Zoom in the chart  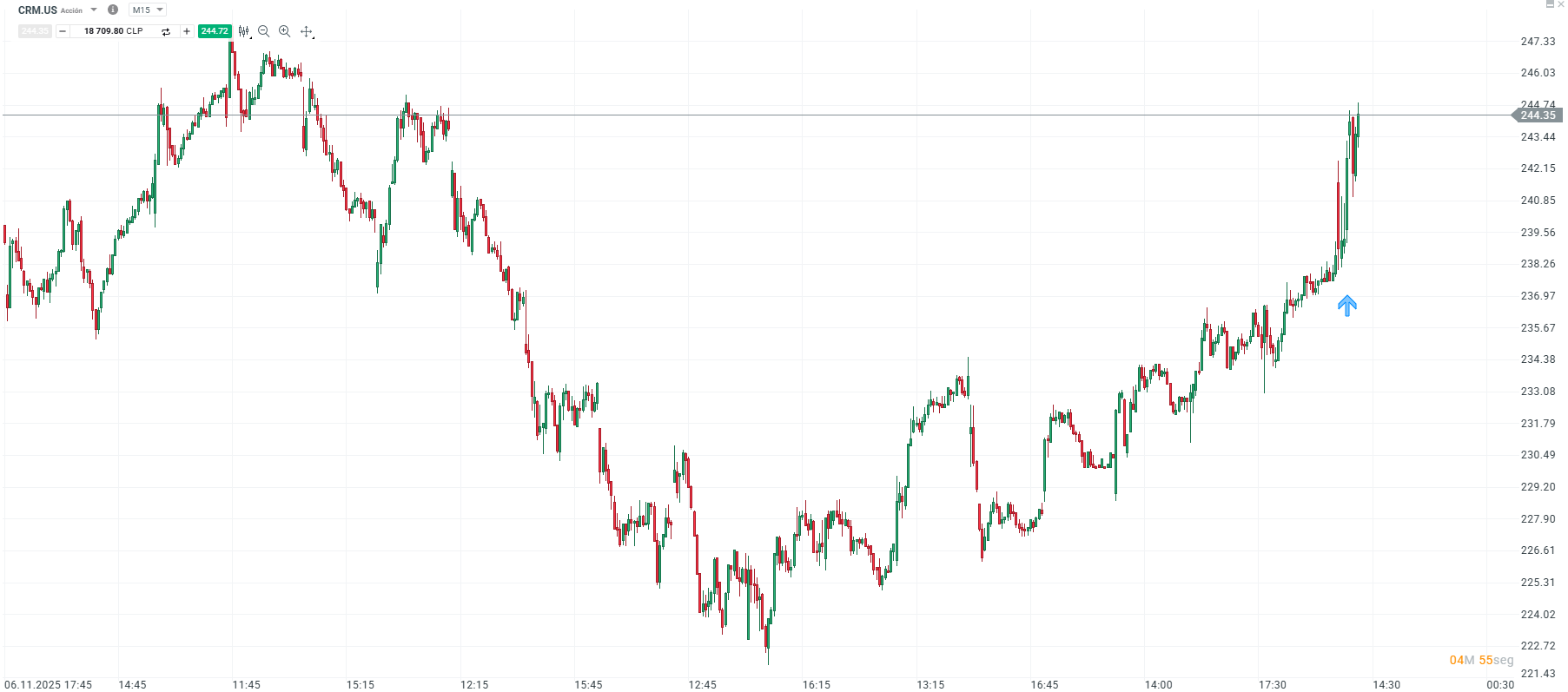click(284, 31)
